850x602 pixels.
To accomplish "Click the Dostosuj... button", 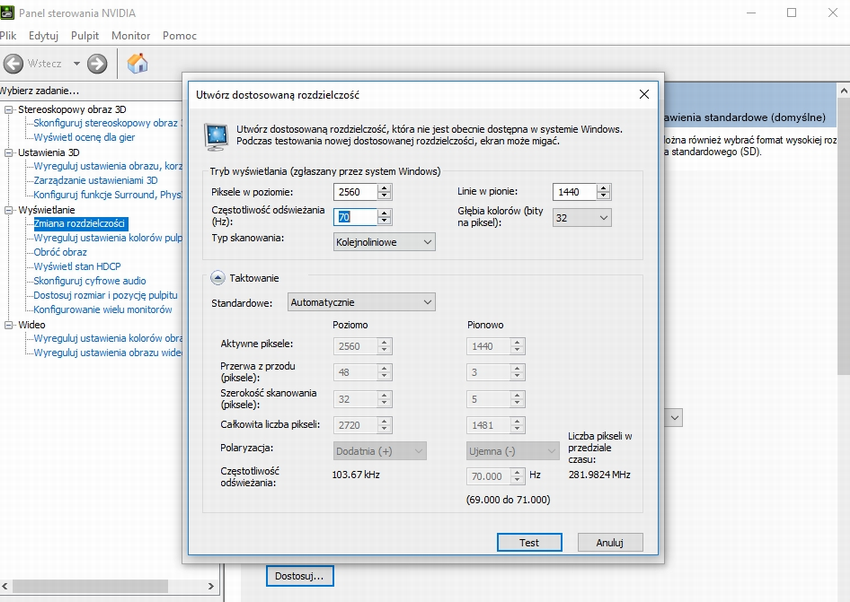I will (299, 576).
